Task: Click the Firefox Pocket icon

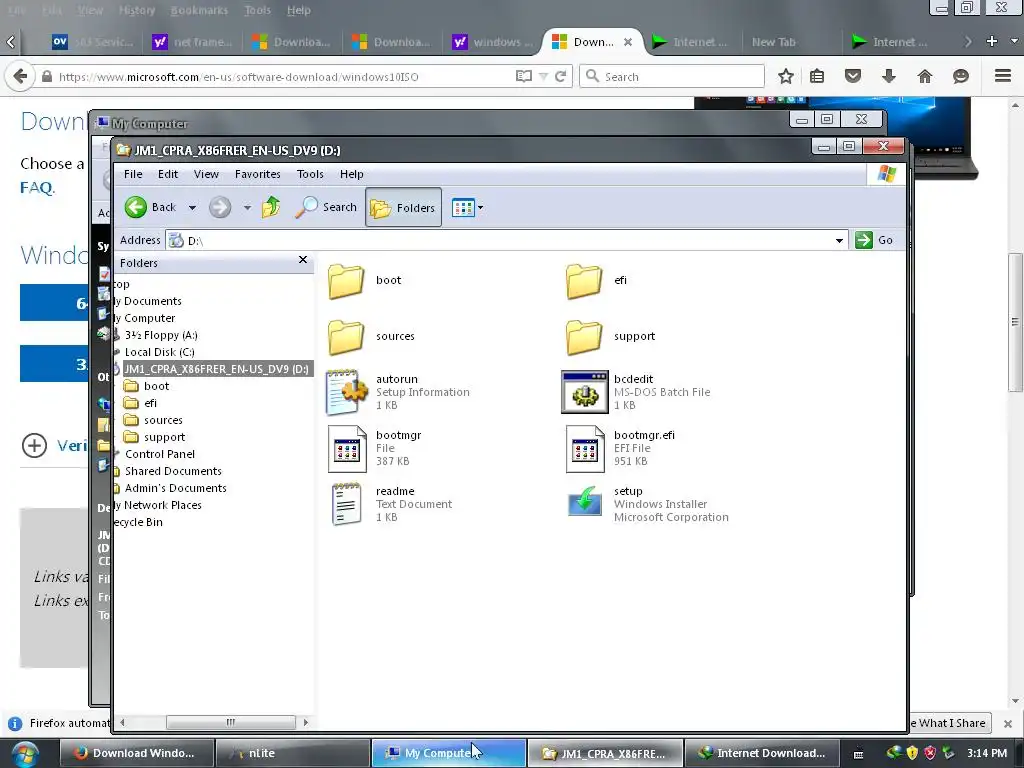Action: click(x=853, y=76)
